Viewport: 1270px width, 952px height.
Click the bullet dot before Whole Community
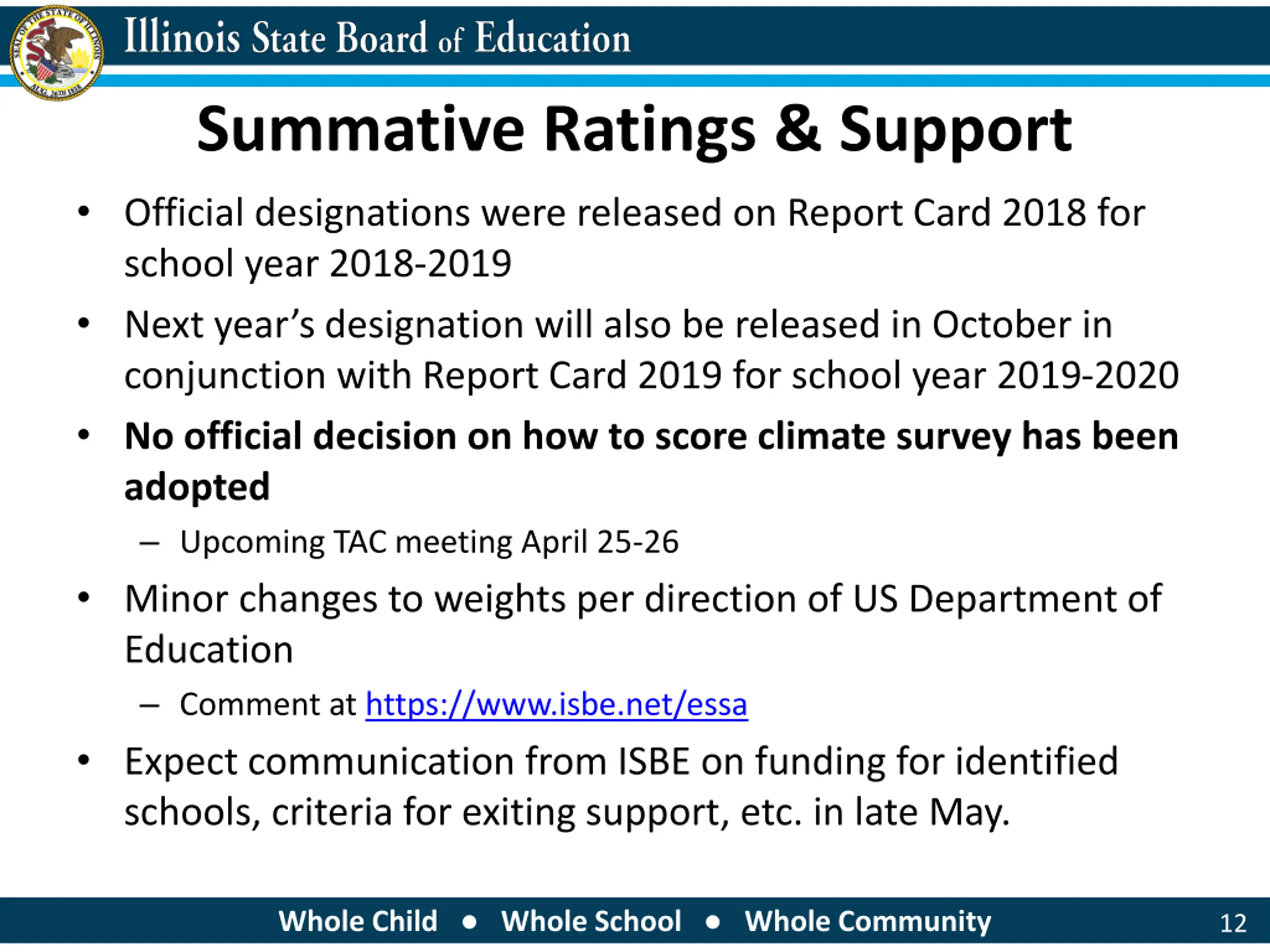[712, 922]
